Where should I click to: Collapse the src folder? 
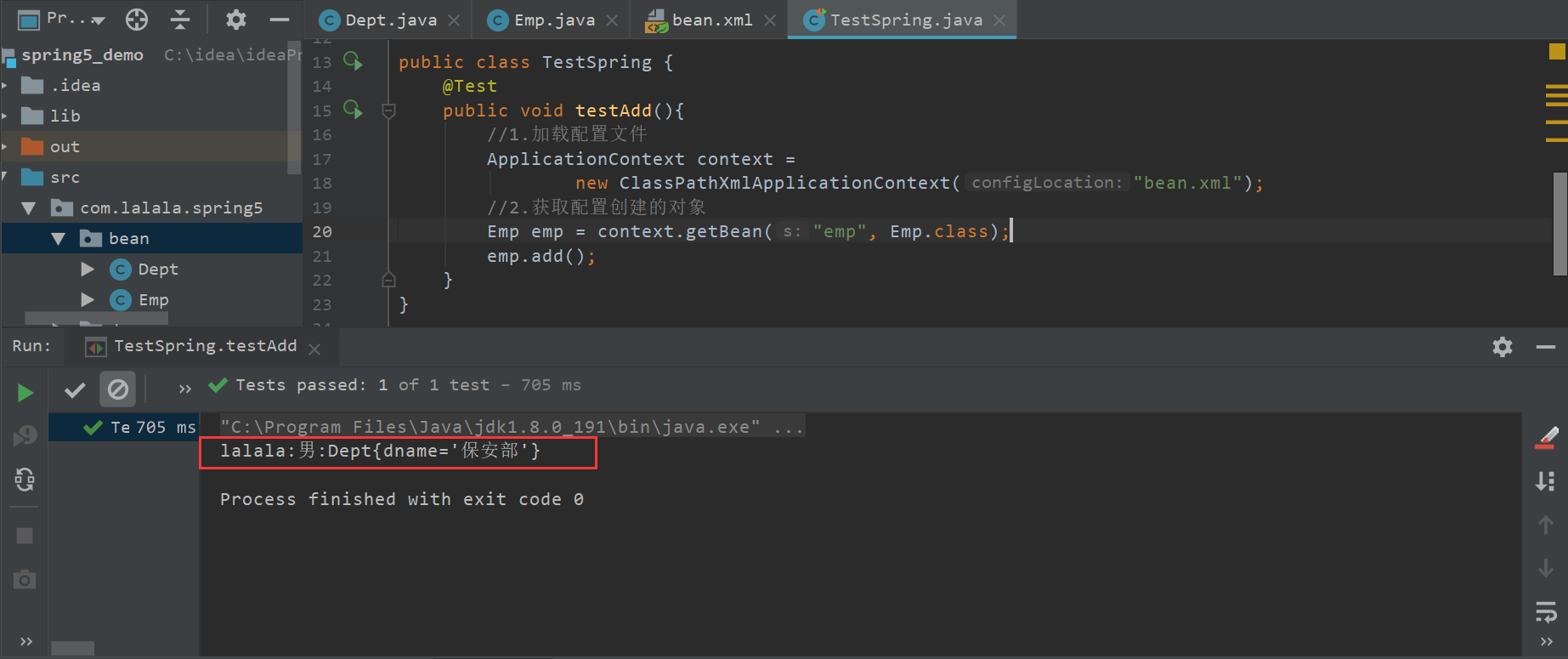(x=5, y=177)
